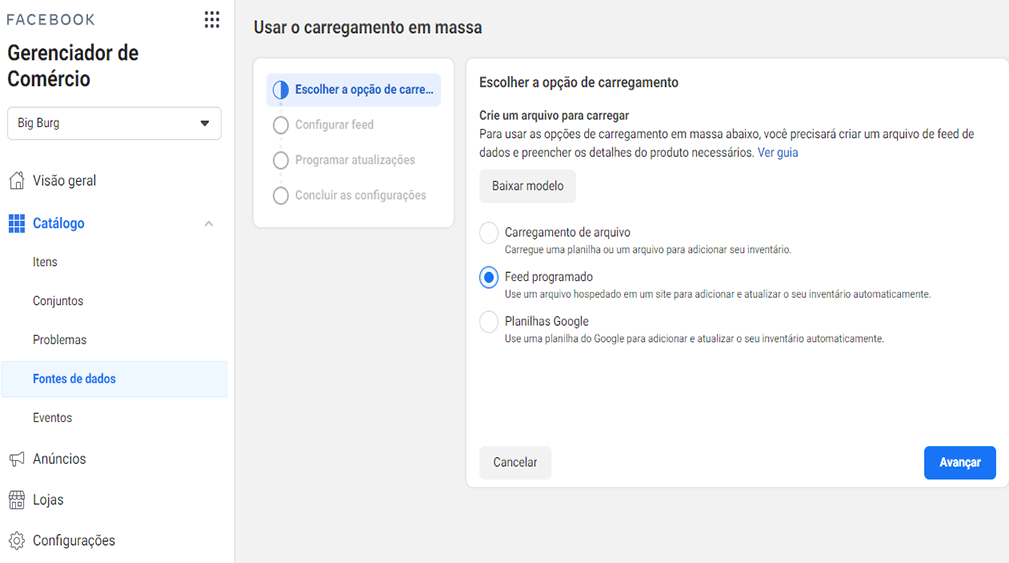Choose the Planilhas Google radio button

(x=488, y=322)
